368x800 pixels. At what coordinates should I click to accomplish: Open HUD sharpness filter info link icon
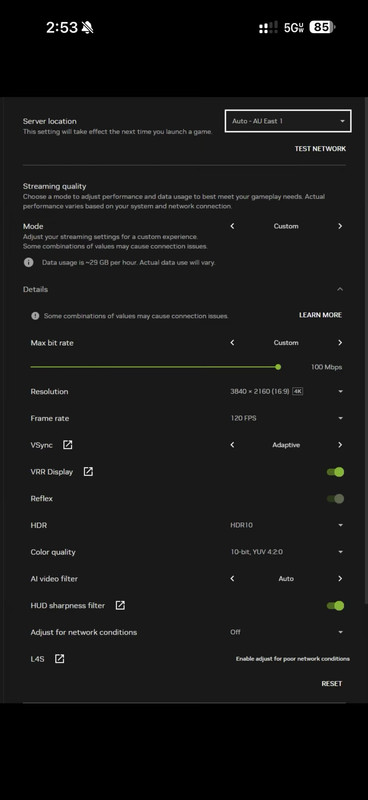[x=120, y=606]
